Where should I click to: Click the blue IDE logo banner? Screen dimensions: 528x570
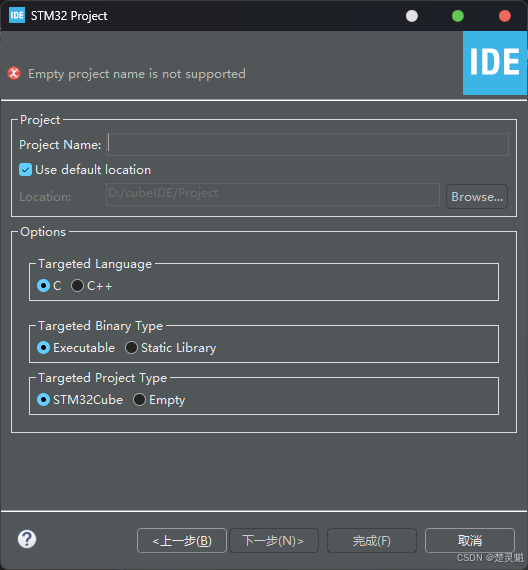tap(495, 63)
